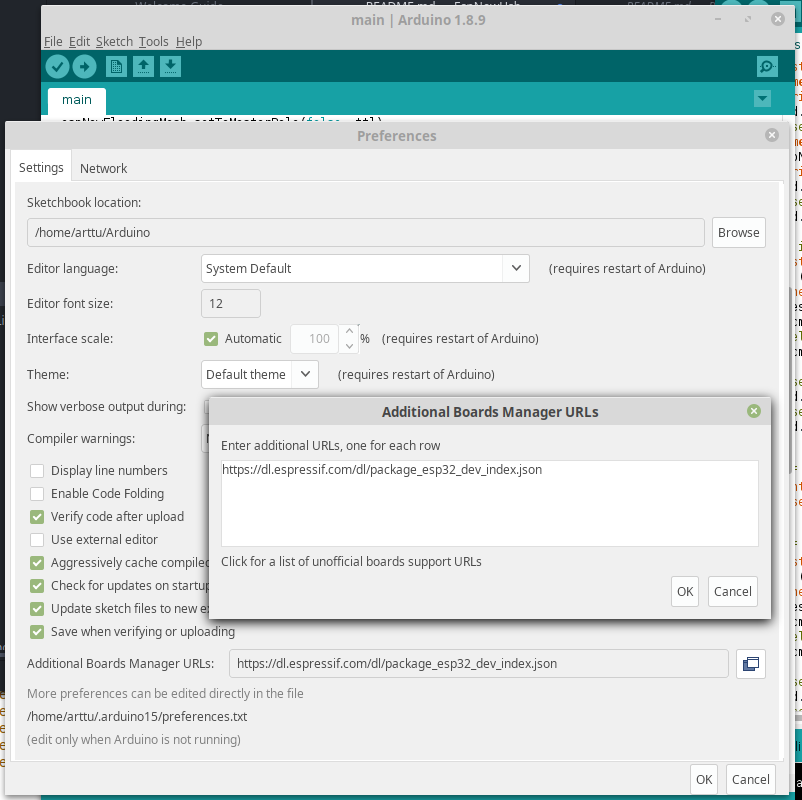Open the Tools menu
802x800 pixels.
point(153,41)
